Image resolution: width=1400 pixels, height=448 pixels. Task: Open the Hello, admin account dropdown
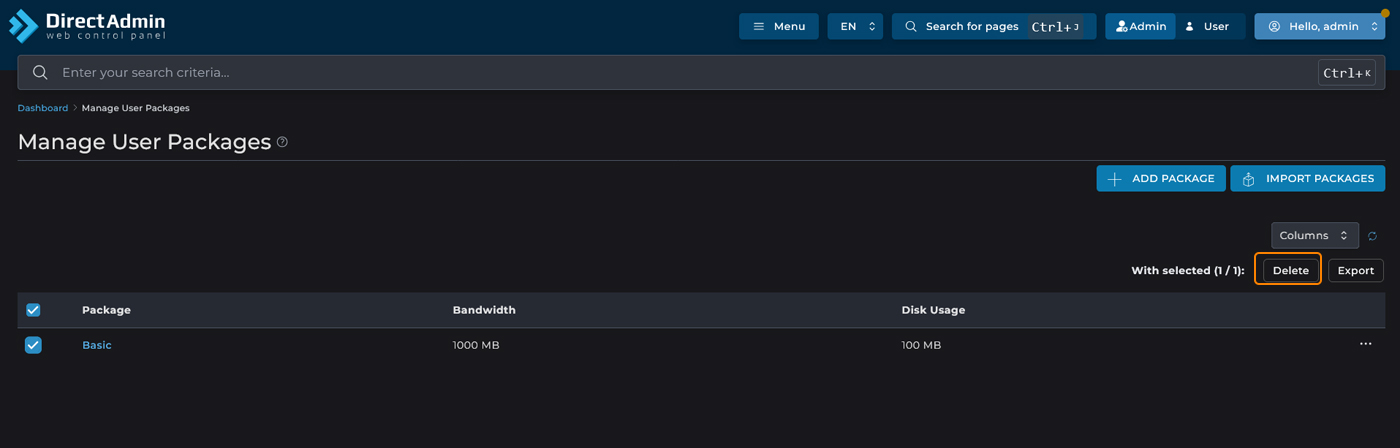(1319, 27)
